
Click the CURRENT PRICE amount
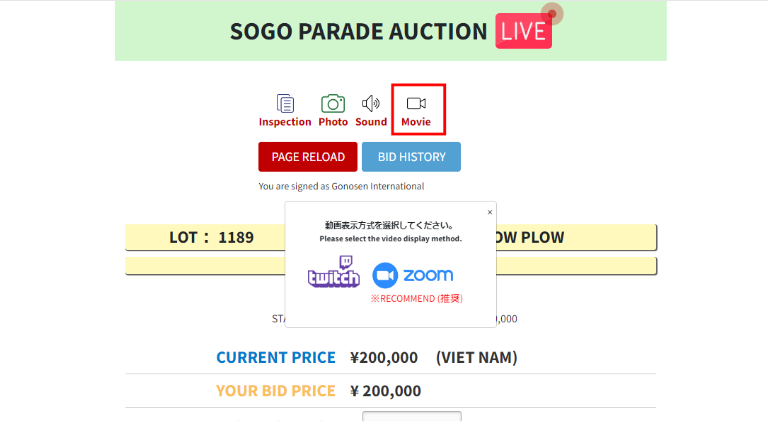(386, 358)
